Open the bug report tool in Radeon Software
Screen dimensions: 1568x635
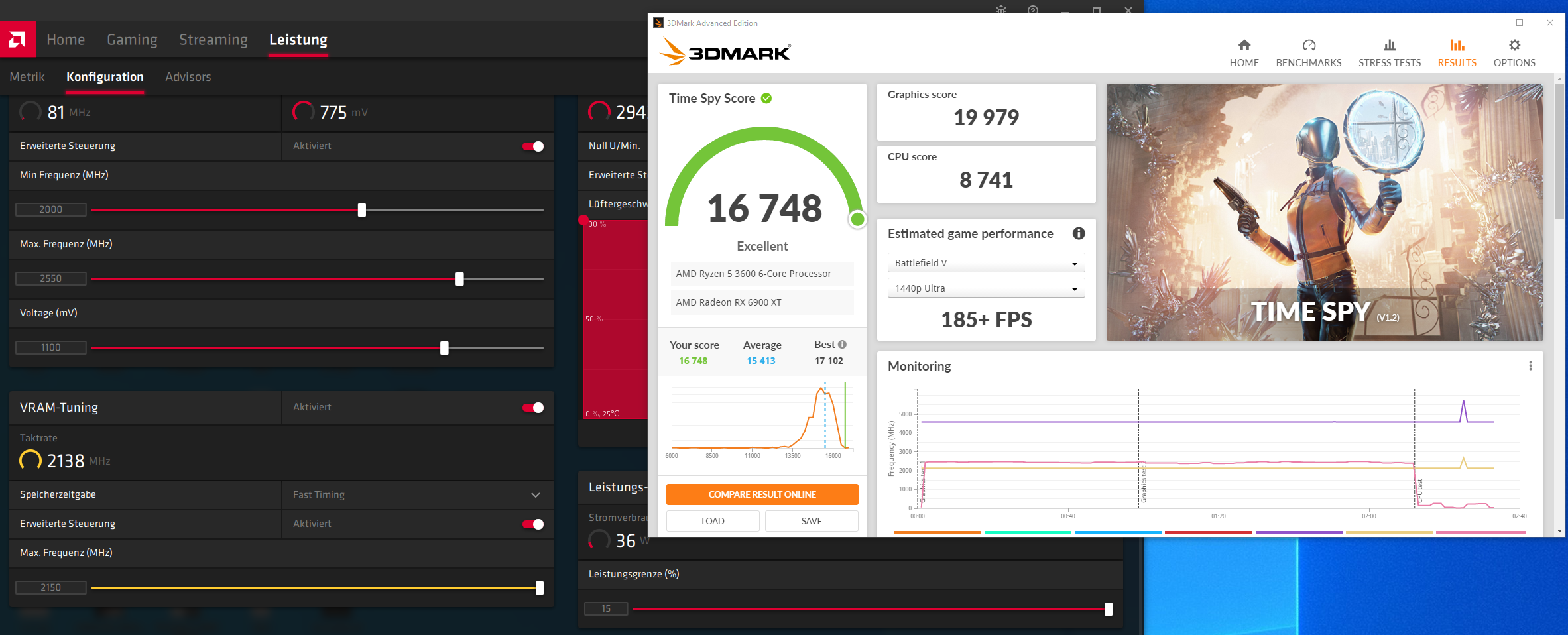pyautogui.click(x=1001, y=10)
